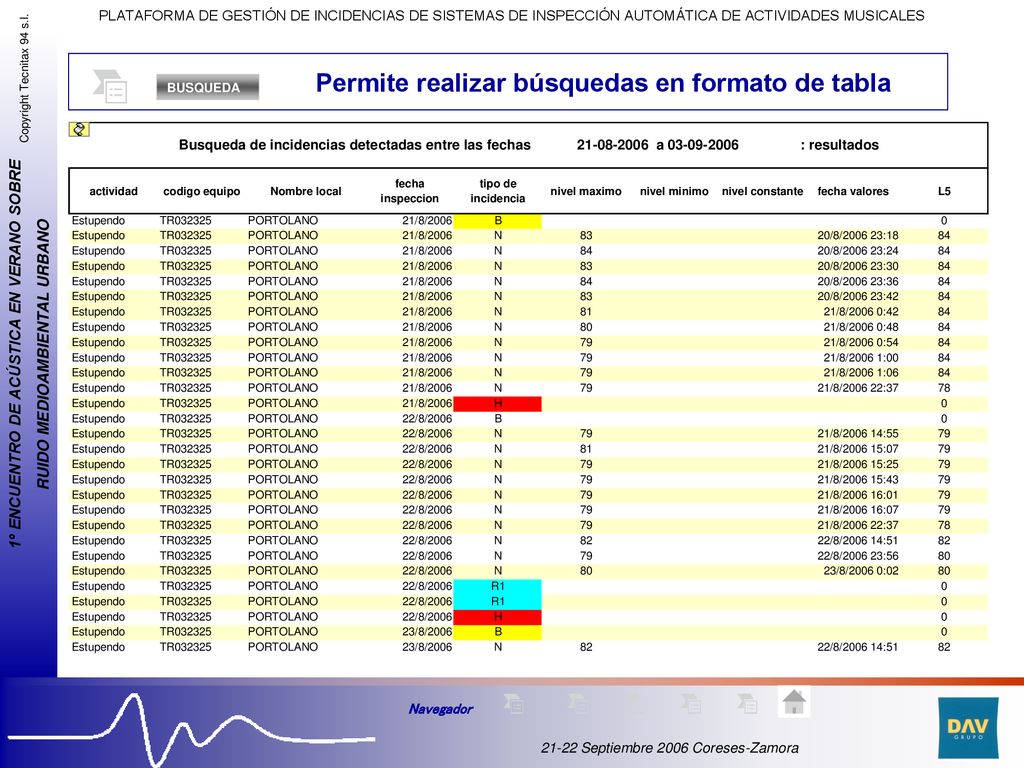Click the ': resultados' label

click(x=840, y=145)
